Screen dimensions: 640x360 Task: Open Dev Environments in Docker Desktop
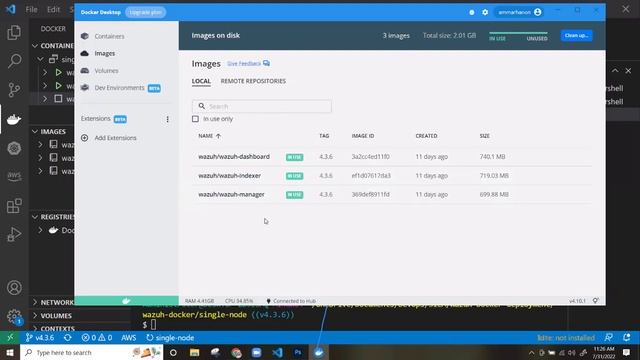click(x=120, y=88)
